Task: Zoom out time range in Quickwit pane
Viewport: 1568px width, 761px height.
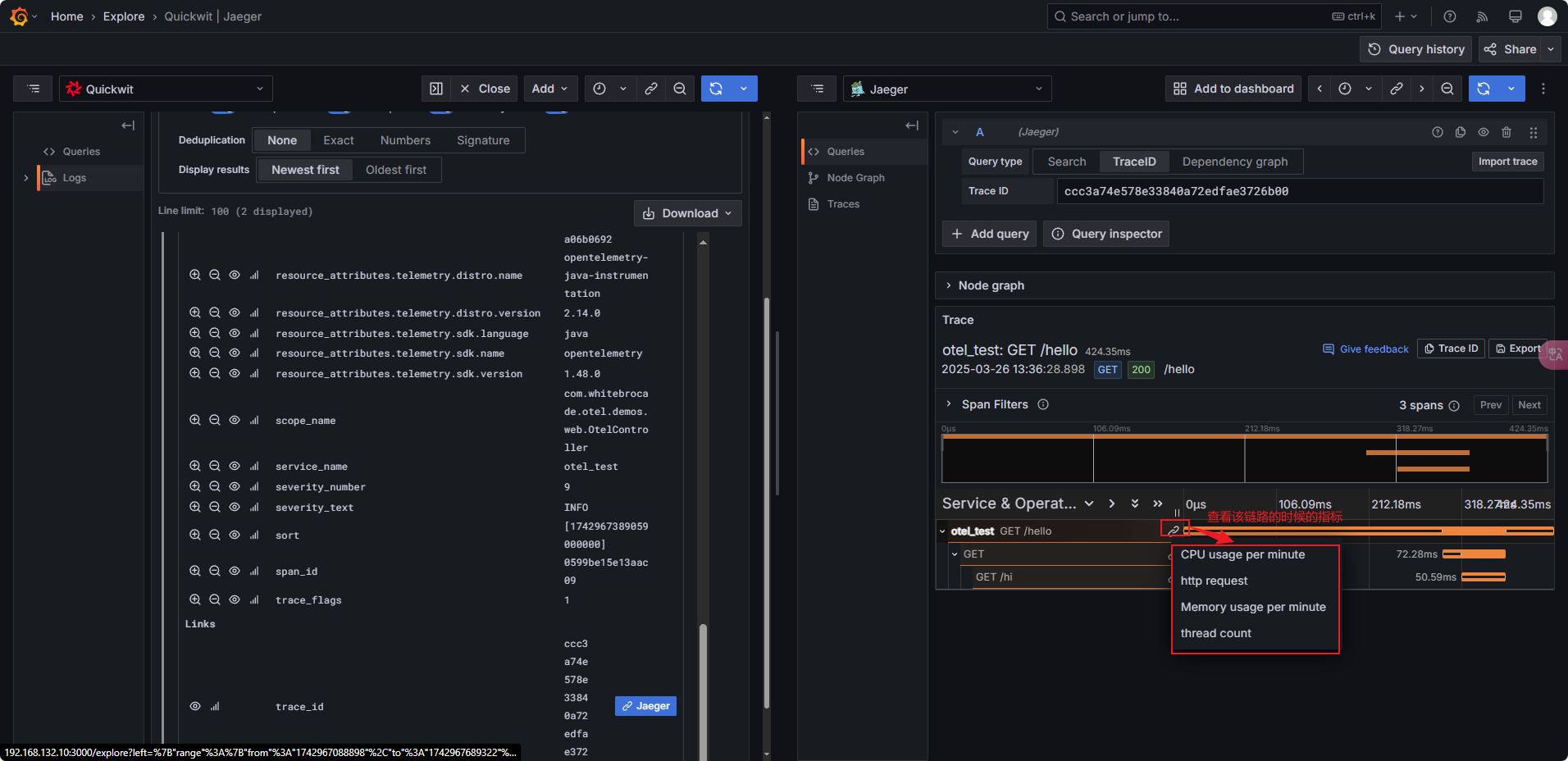Action: coord(680,89)
